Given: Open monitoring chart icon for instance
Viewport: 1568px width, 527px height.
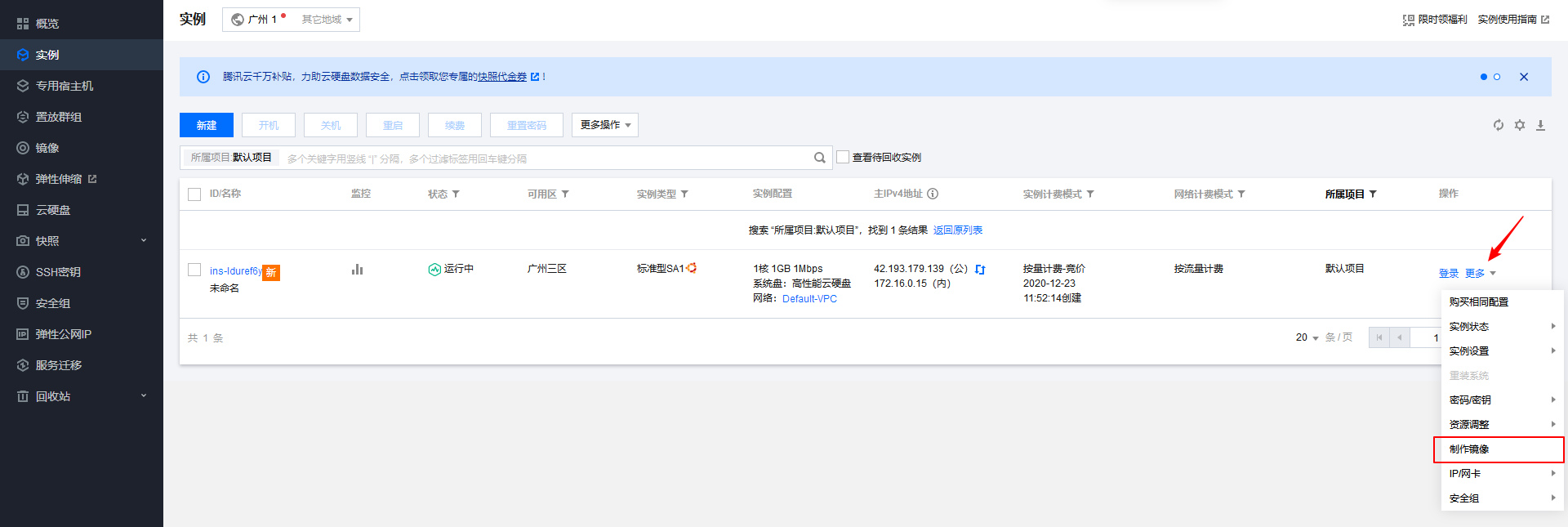Looking at the screenshot, I should pos(357,269).
